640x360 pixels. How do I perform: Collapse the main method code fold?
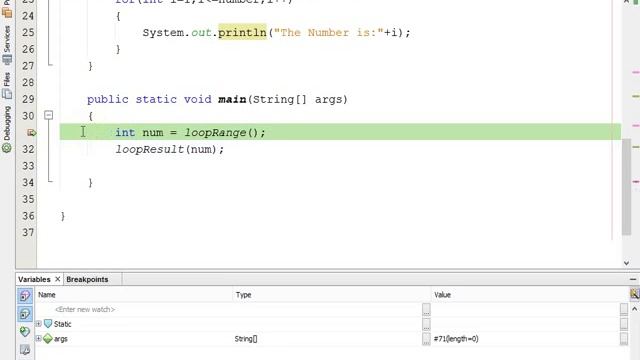tap(49, 116)
